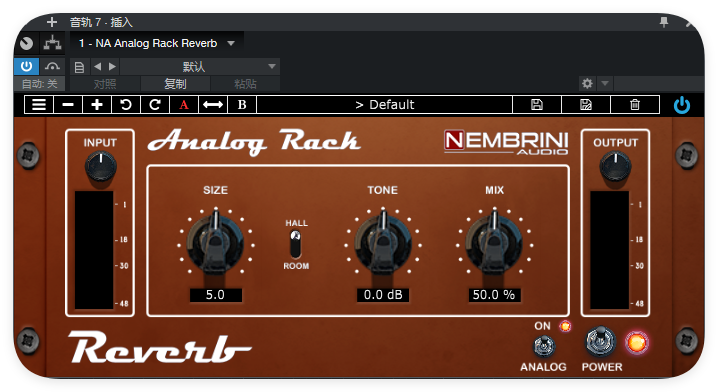Open the routing sidechain icon

(53, 43)
